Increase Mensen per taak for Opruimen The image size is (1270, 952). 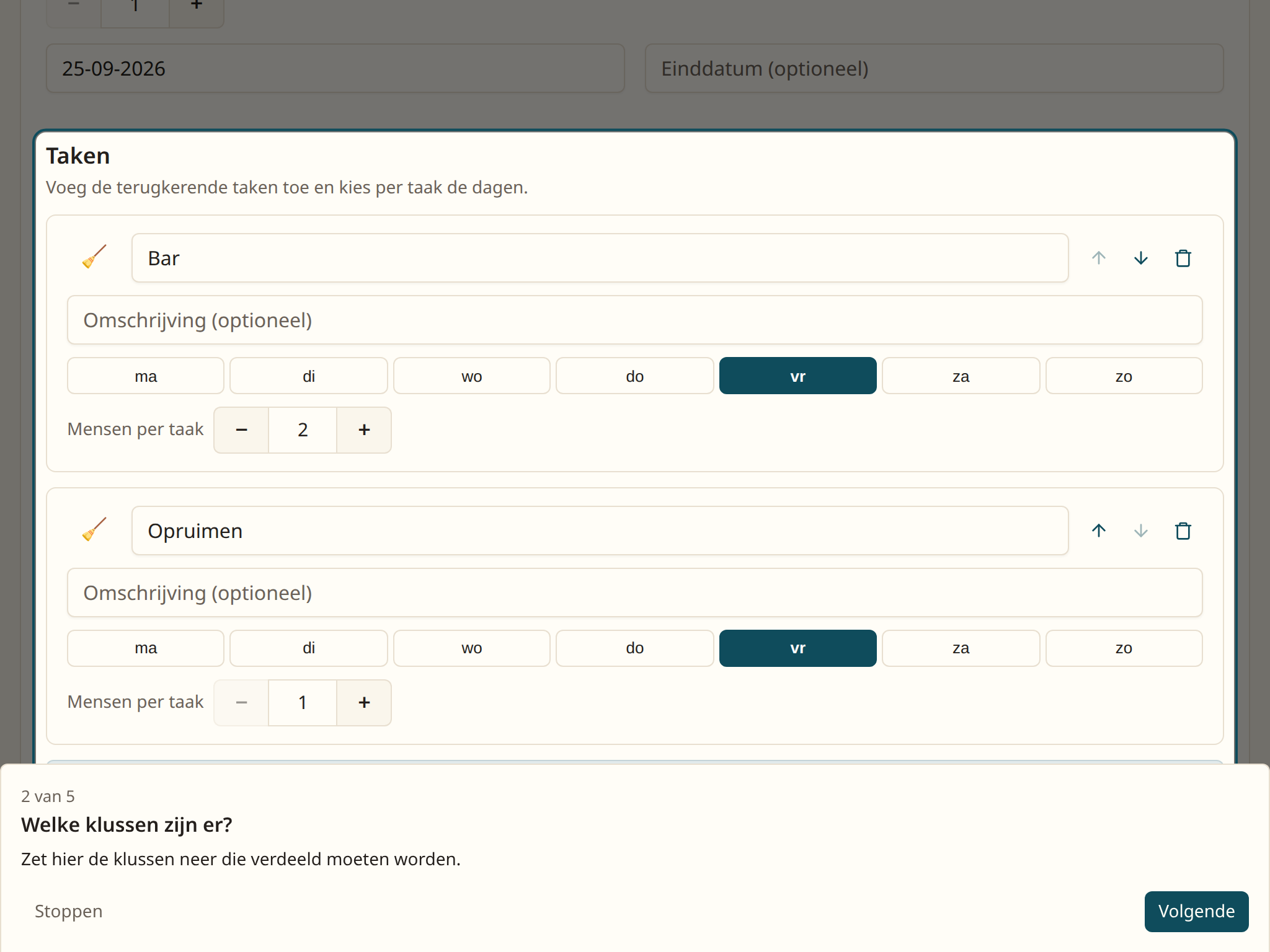(364, 702)
